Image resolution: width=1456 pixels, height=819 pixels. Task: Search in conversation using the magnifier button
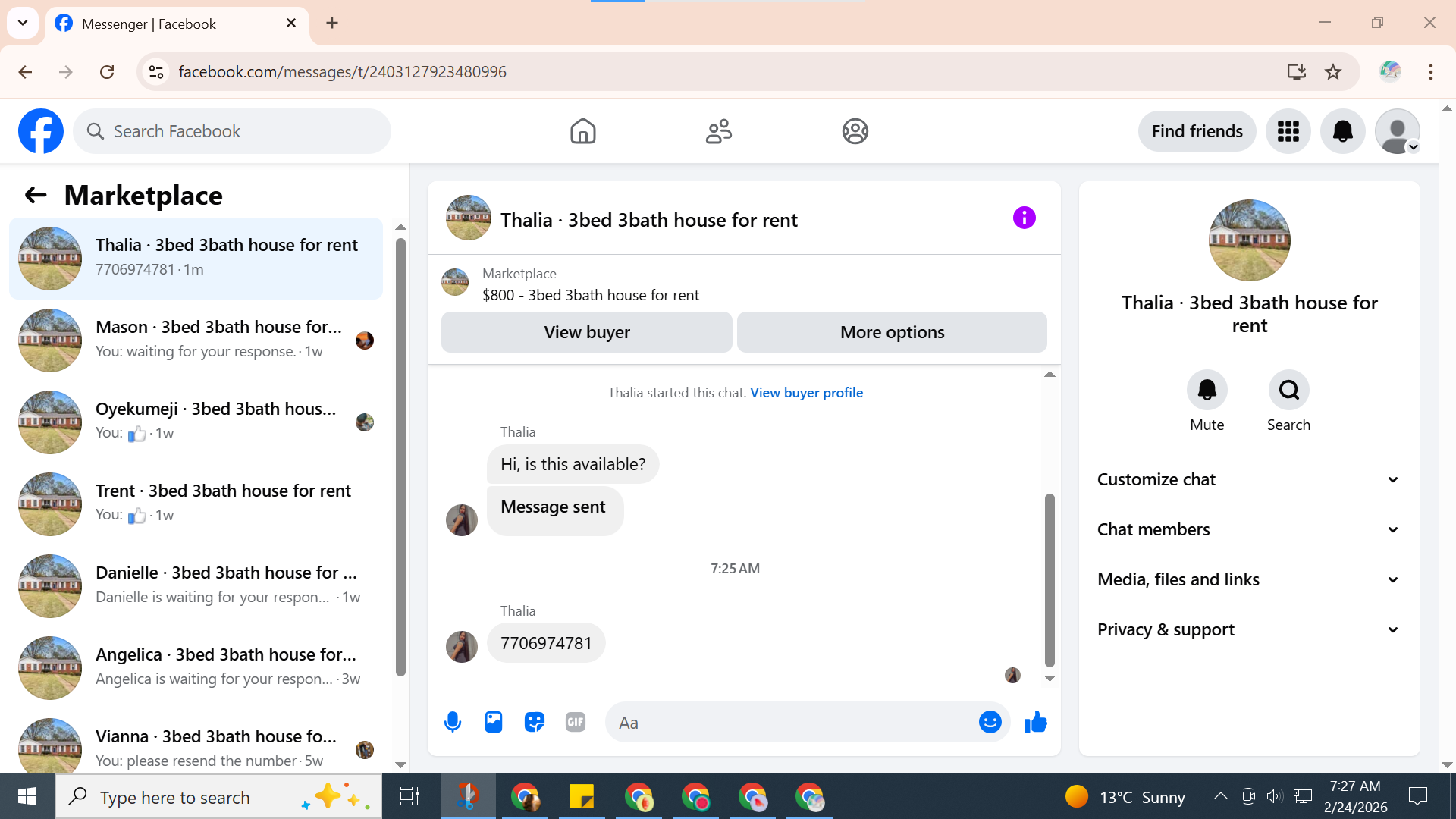pyautogui.click(x=1288, y=390)
